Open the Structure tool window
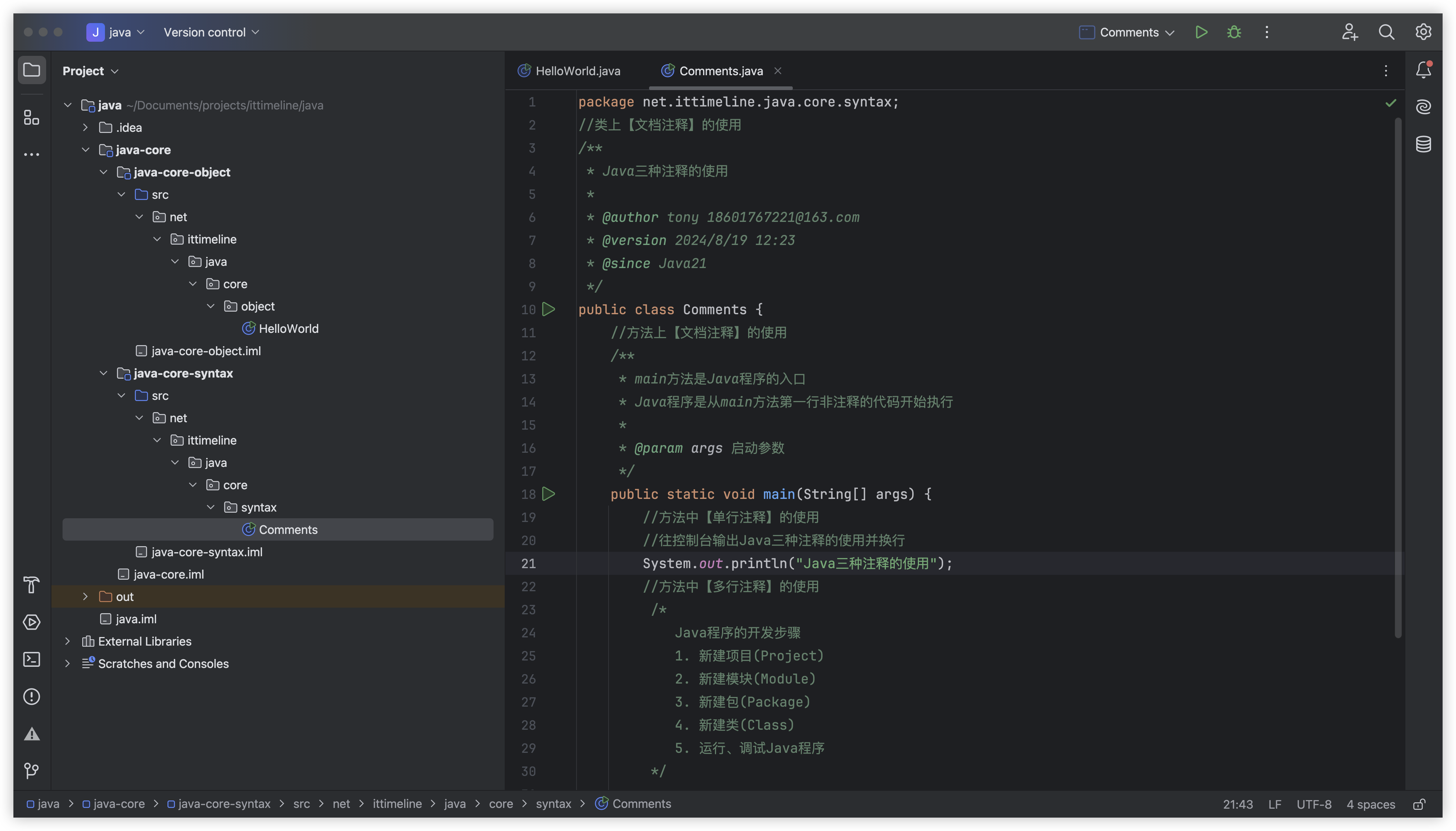 [x=31, y=118]
